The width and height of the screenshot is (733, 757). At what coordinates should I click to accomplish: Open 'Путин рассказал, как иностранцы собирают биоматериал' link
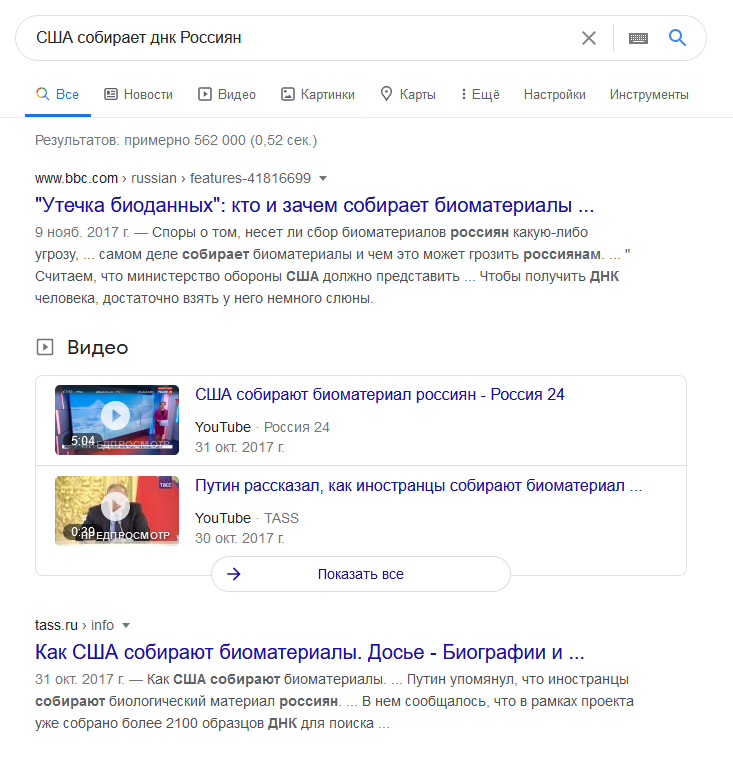419,485
